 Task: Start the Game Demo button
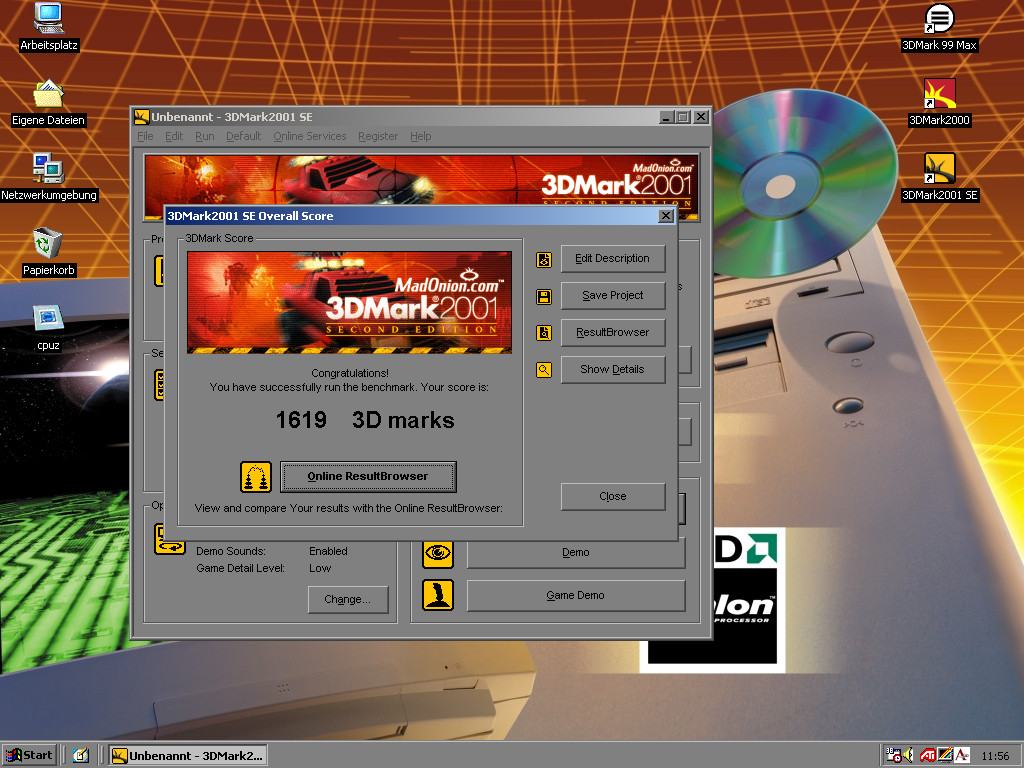575,596
